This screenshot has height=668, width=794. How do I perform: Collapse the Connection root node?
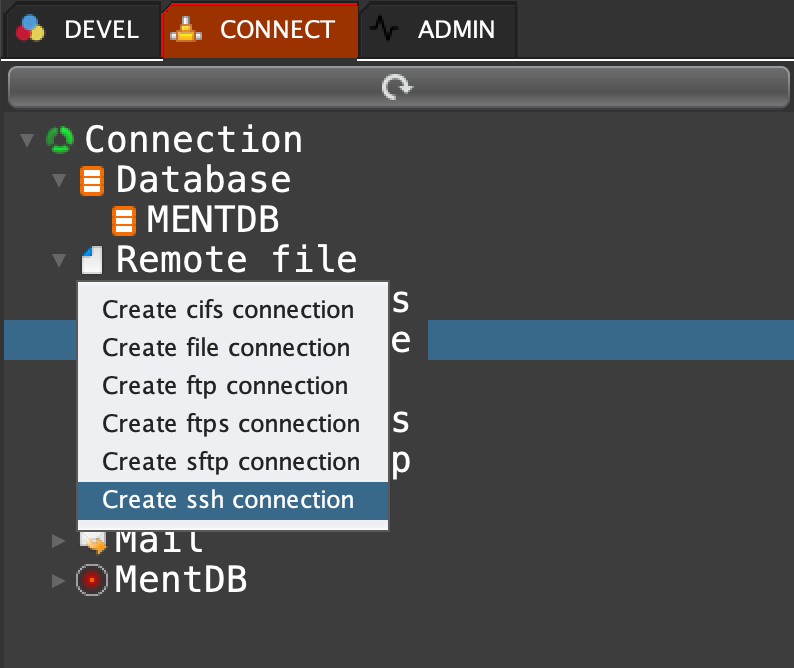coord(27,140)
